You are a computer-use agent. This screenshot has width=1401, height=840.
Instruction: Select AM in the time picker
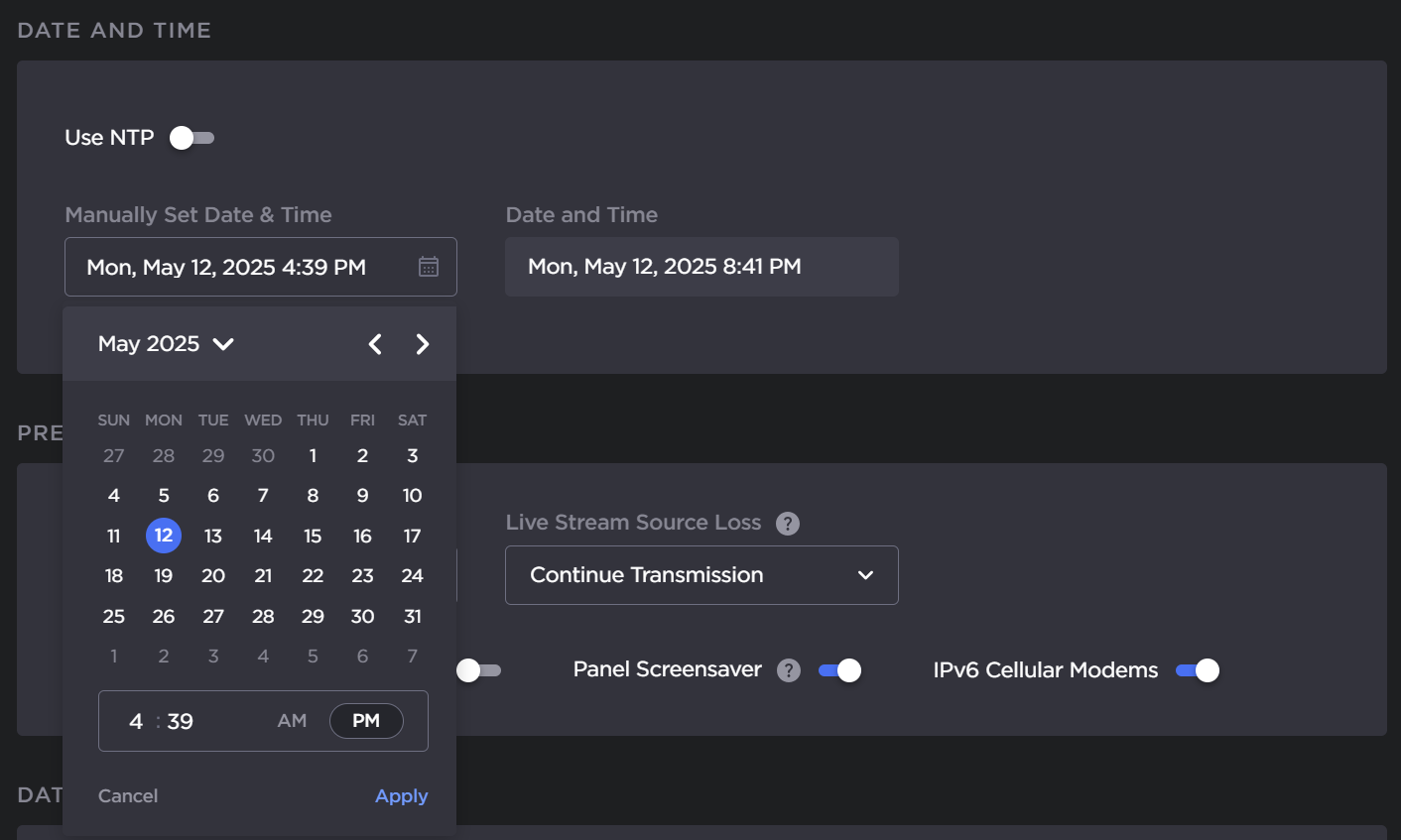click(x=292, y=721)
